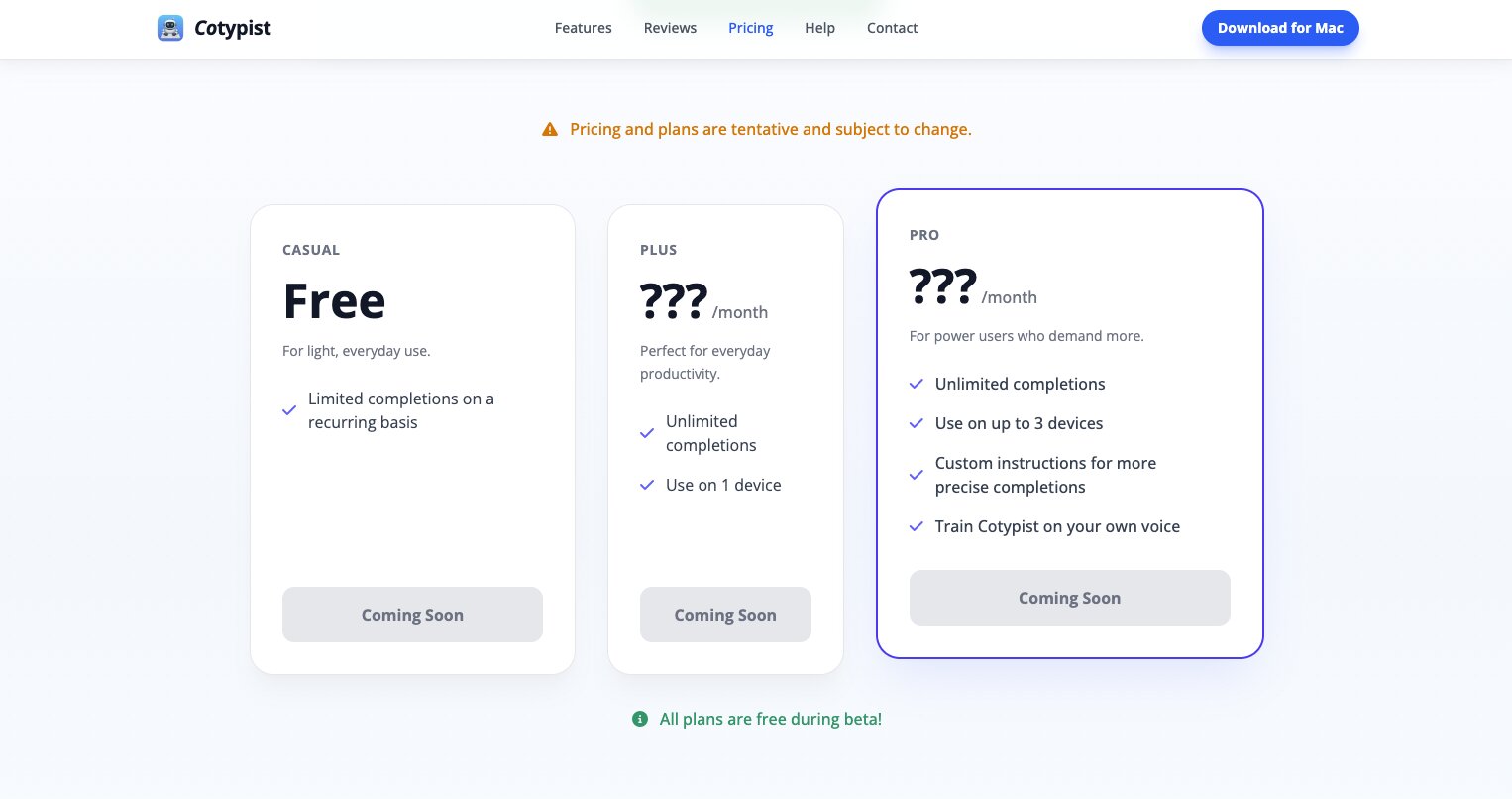Click the Cotypist robot logo icon
Screen dimensions: 1512x799
(x=169, y=28)
